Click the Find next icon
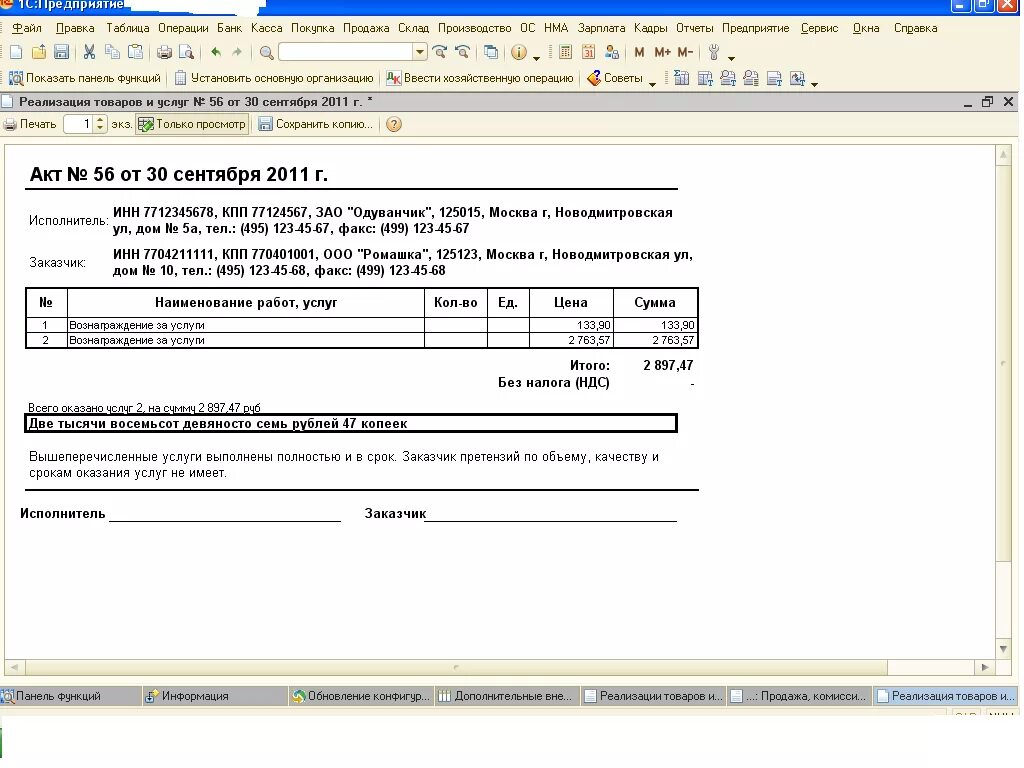This screenshot has height=768, width=1024. (440, 52)
